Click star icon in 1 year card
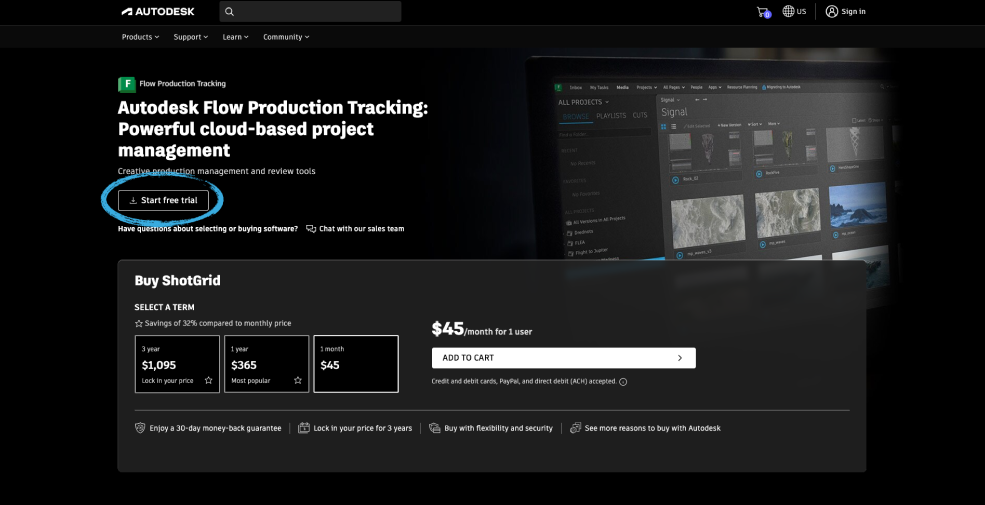The width and height of the screenshot is (985, 505). click(298, 381)
